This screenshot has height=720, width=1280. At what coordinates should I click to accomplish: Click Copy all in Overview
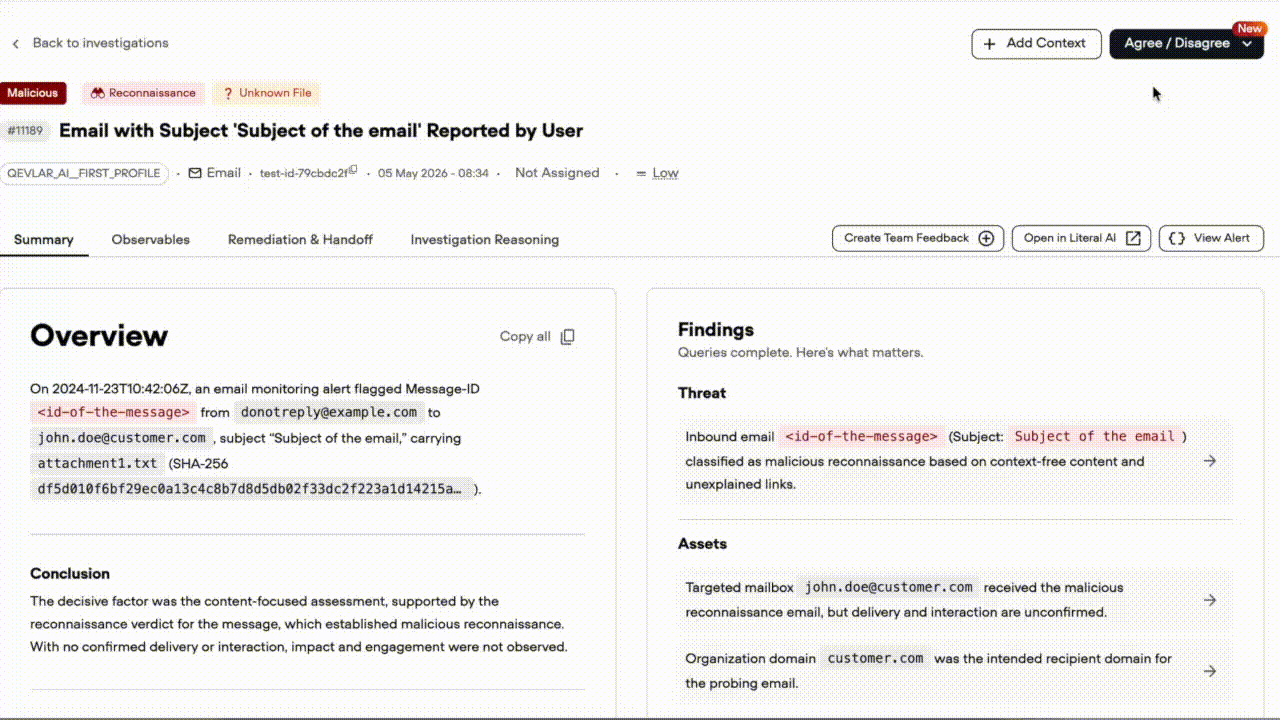pyautogui.click(x=537, y=337)
